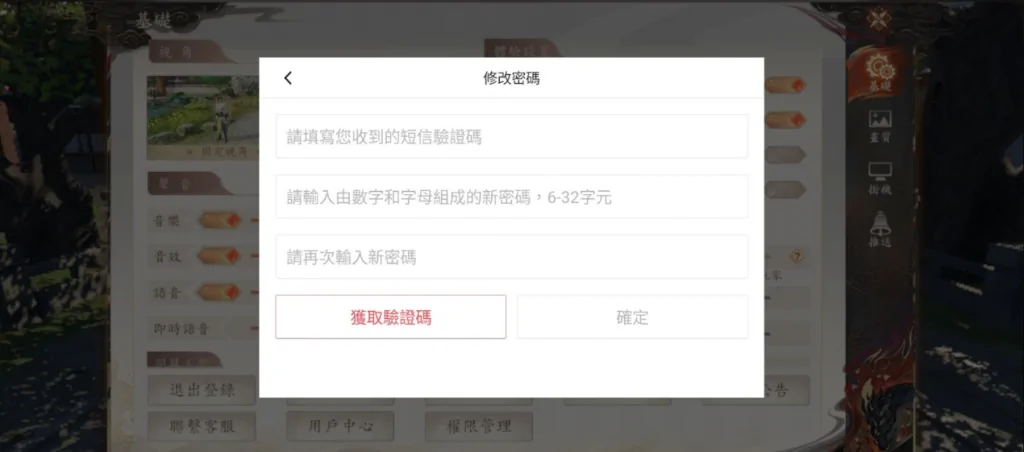Image resolution: width=1024 pixels, height=452 pixels.
Task: Open 權限管理 permission management
Action: (479, 427)
